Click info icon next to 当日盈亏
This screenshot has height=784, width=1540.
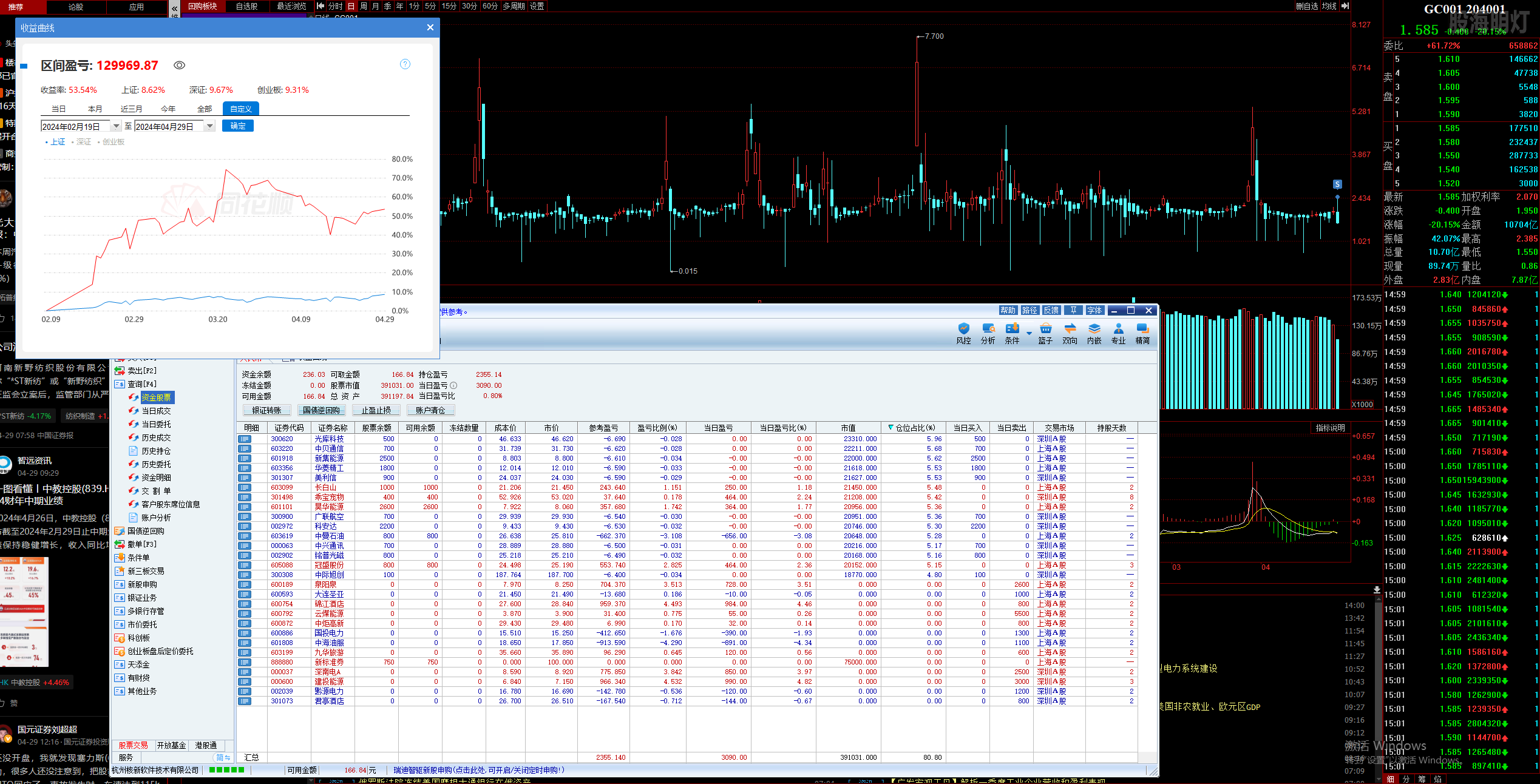click(x=453, y=385)
